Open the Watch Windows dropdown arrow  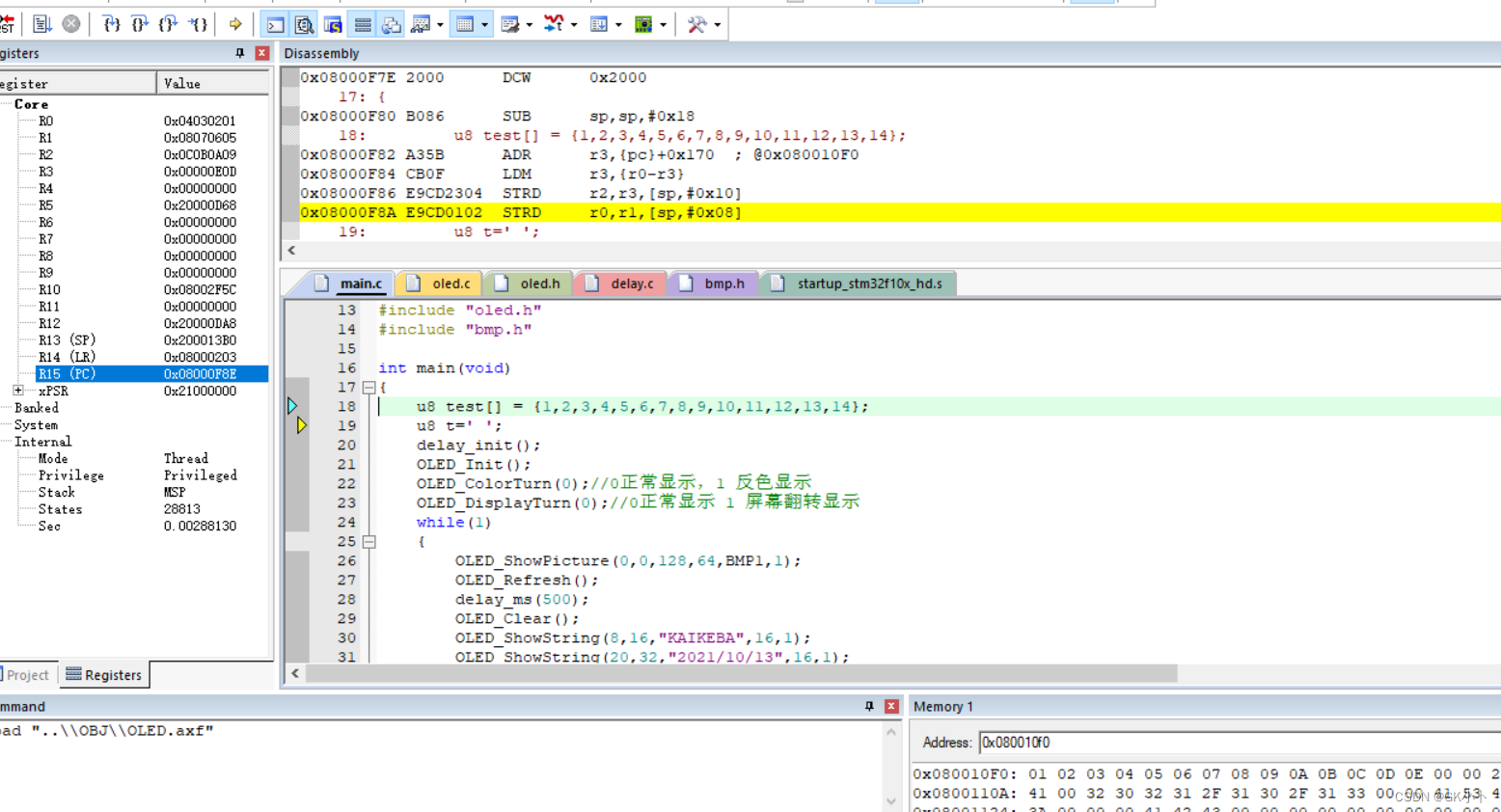click(440, 24)
